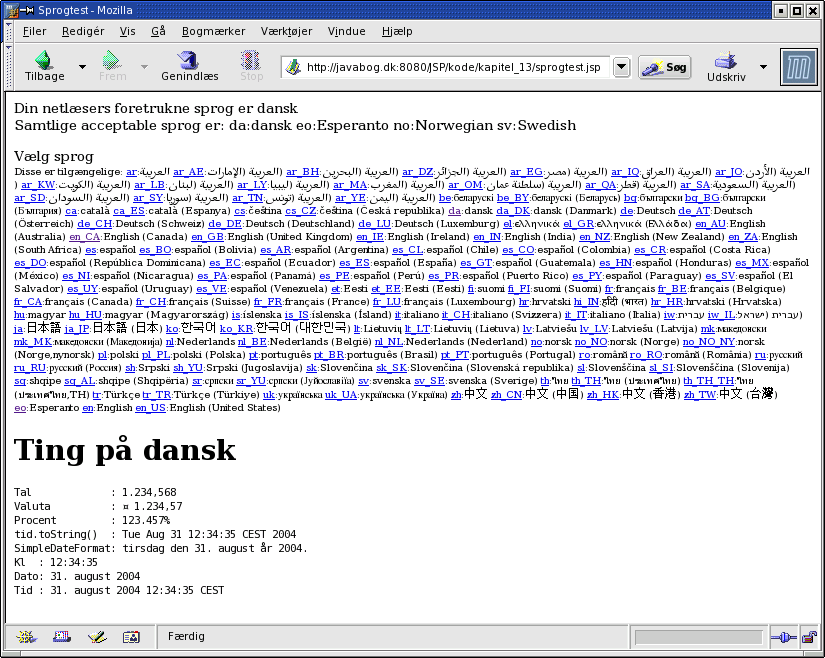The height and width of the screenshot is (658, 825).
Task: Click into the URL address field
Action: [x=455, y=68]
